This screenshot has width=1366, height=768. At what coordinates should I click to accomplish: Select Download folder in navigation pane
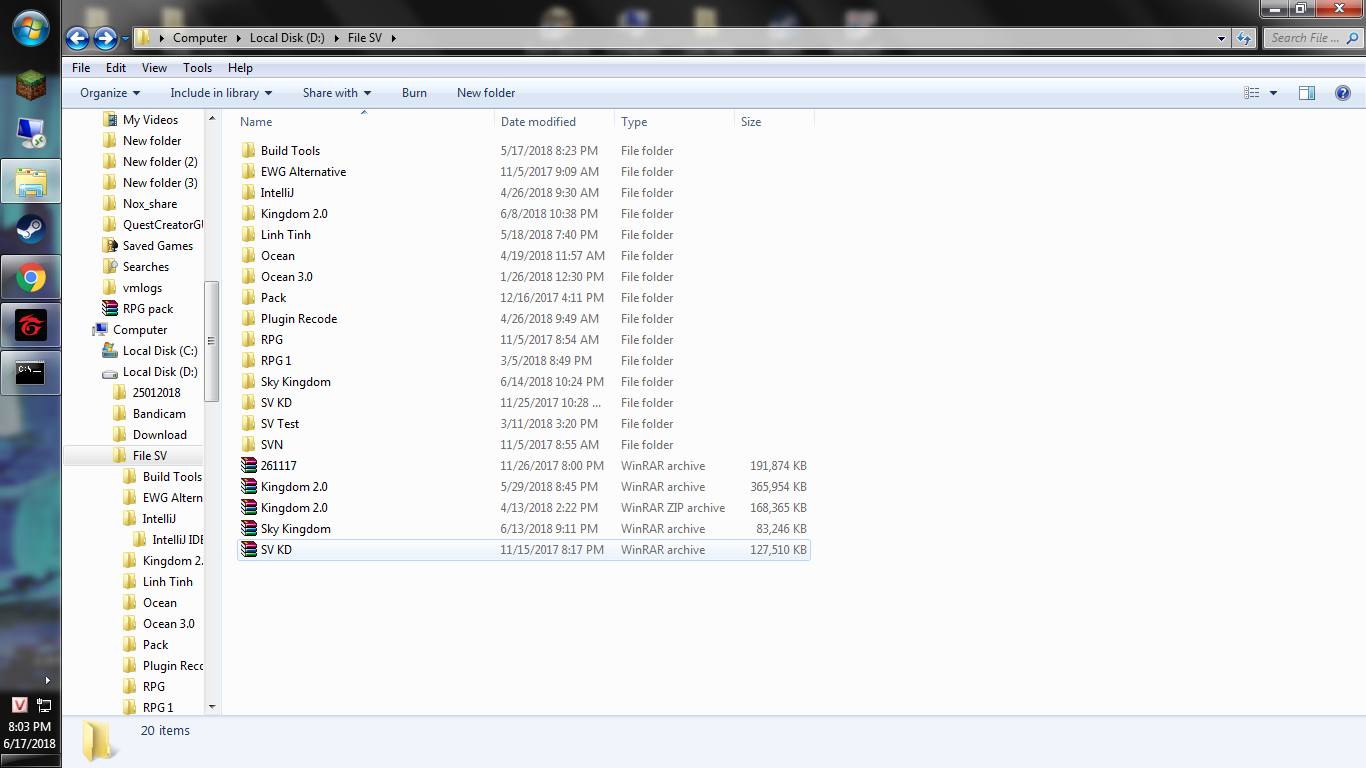click(160, 435)
